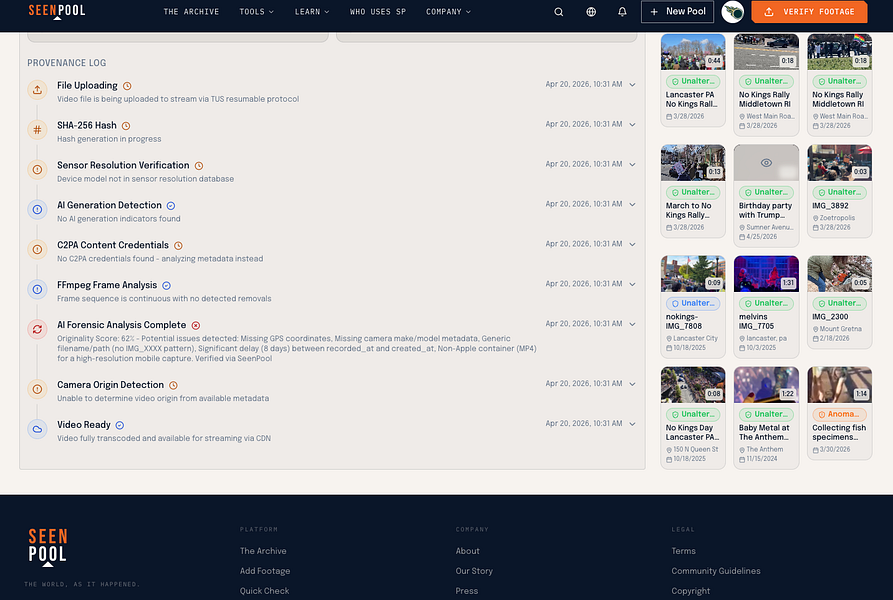The width and height of the screenshot is (893, 600).
Task: Click status icon beside Camera Origin Detection
Action: [x=173, y=385]
